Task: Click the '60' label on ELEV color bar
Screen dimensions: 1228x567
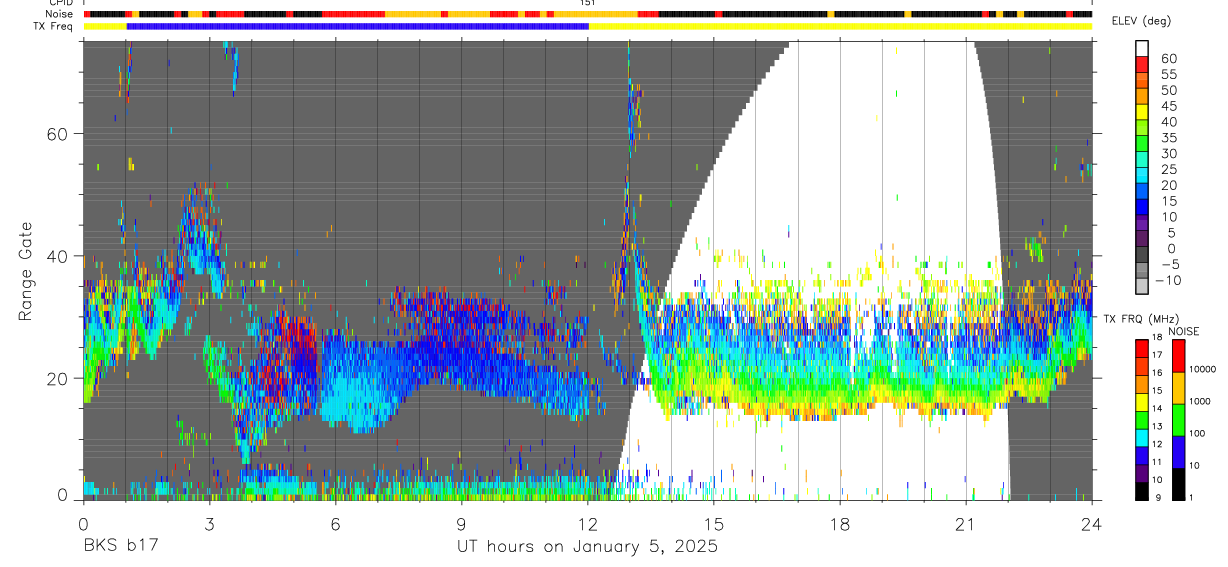Action: click(1167, 58)
